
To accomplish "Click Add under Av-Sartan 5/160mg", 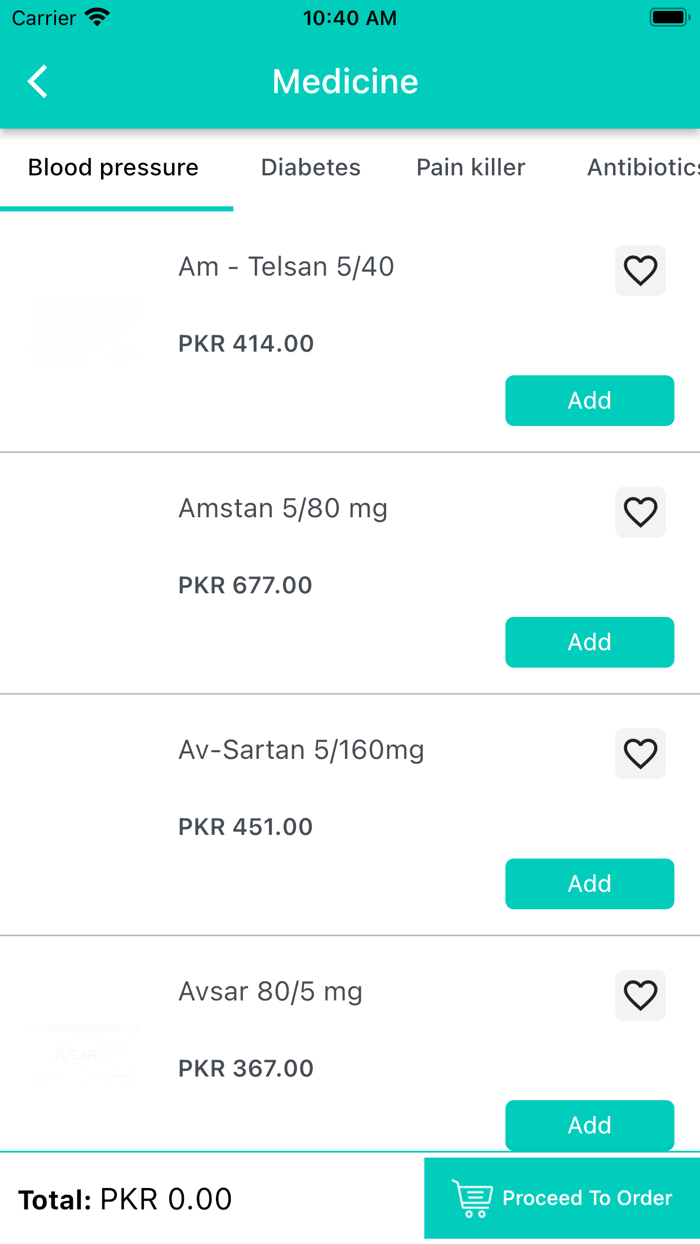I will click(589, 884).
